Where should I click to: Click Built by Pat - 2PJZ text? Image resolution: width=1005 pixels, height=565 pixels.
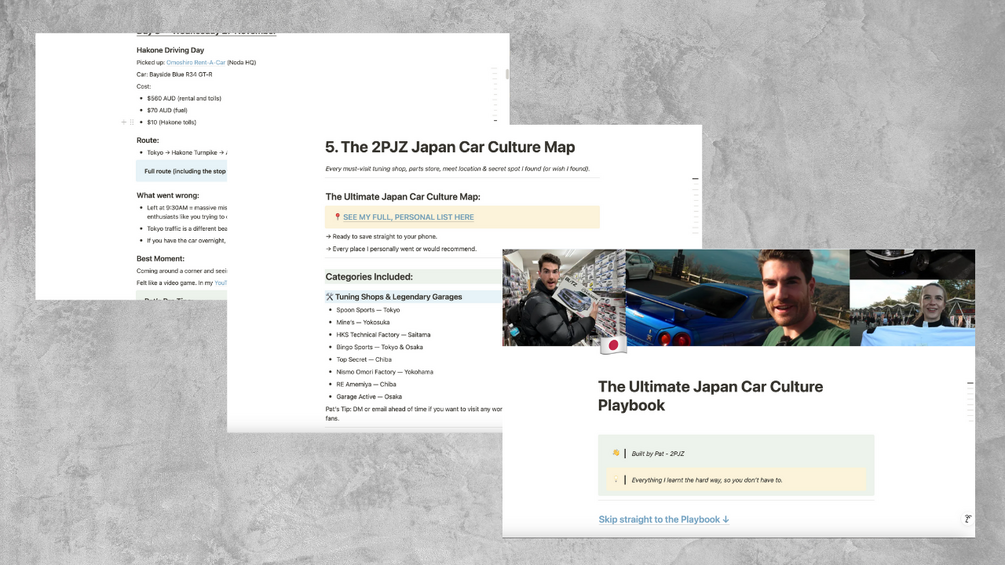(658, 454)
